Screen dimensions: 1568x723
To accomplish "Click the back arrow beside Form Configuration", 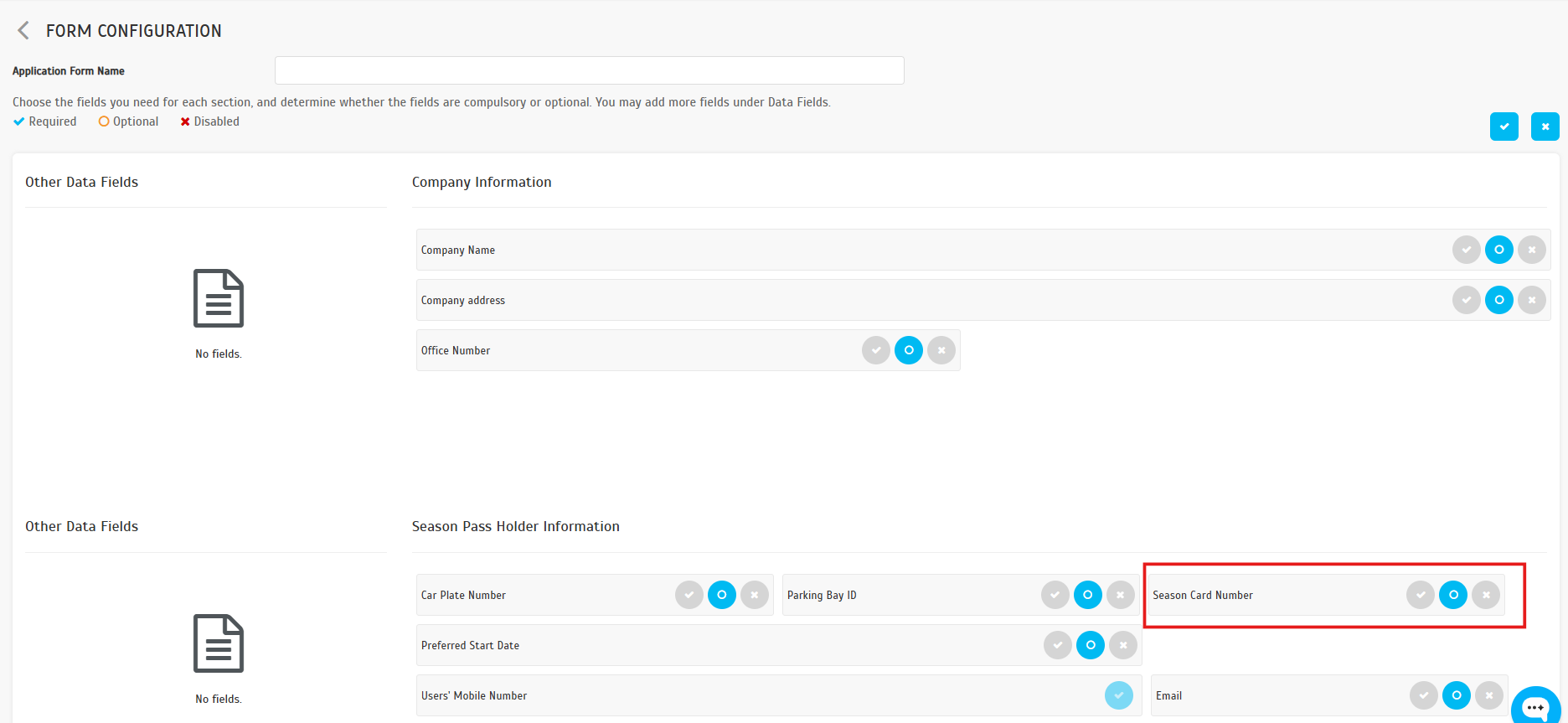I will (23, 31).
